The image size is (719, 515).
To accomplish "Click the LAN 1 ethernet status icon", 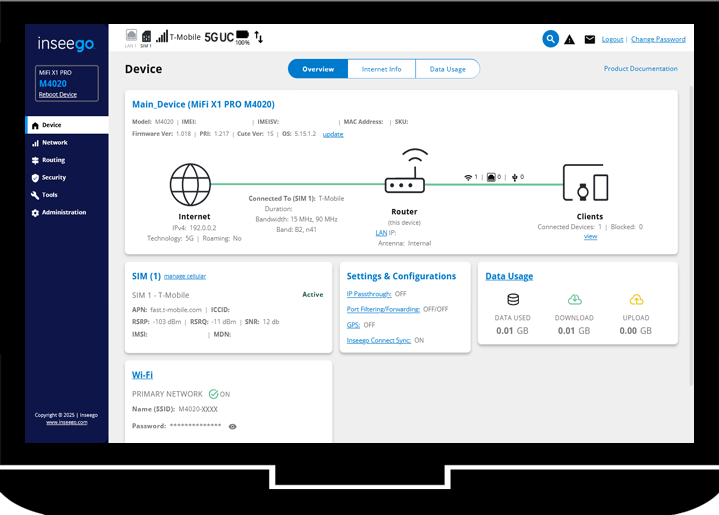I will (x=131, y=35).
